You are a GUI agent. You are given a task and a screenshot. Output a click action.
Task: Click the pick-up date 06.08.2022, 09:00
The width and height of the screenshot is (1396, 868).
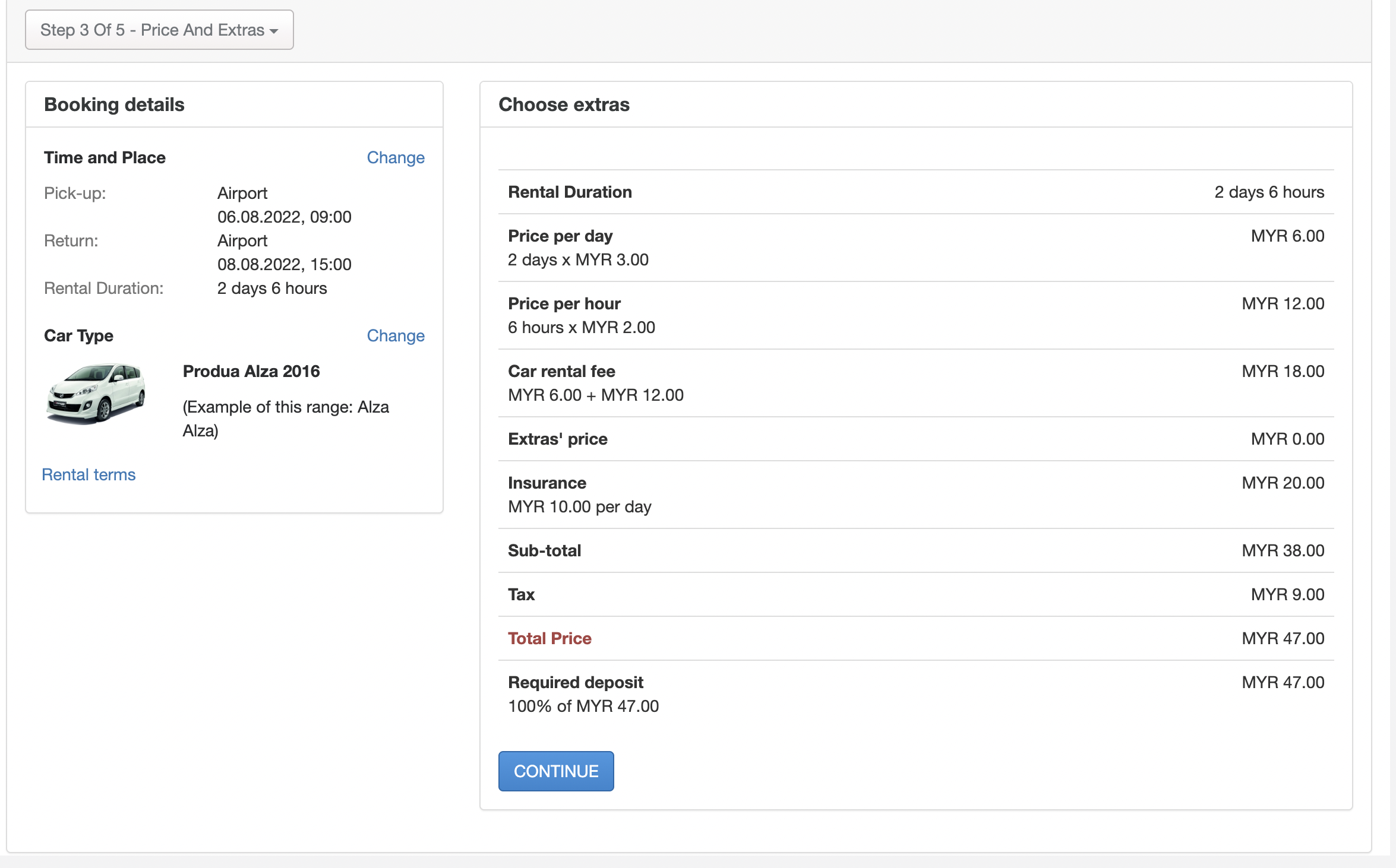[x=284, y=217]
